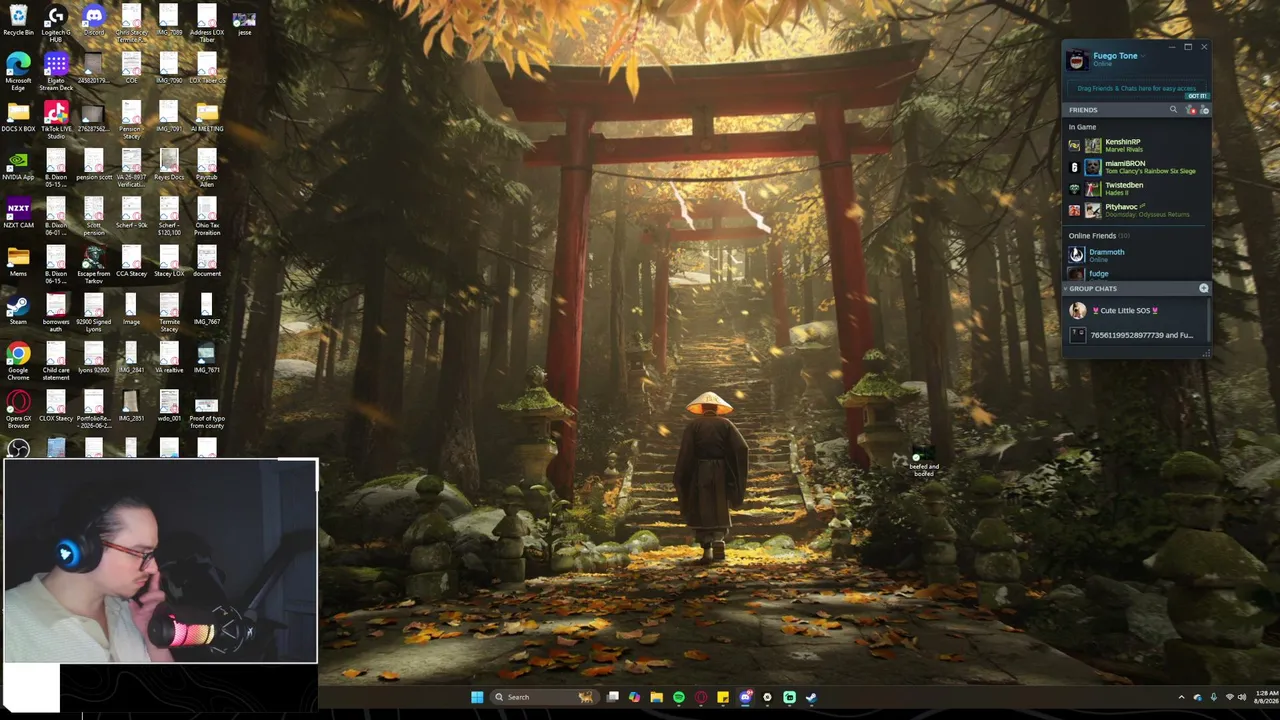Open the Mems folder on desktop
This screenshot has width=1280, height=720.
(x=18, y=261)
